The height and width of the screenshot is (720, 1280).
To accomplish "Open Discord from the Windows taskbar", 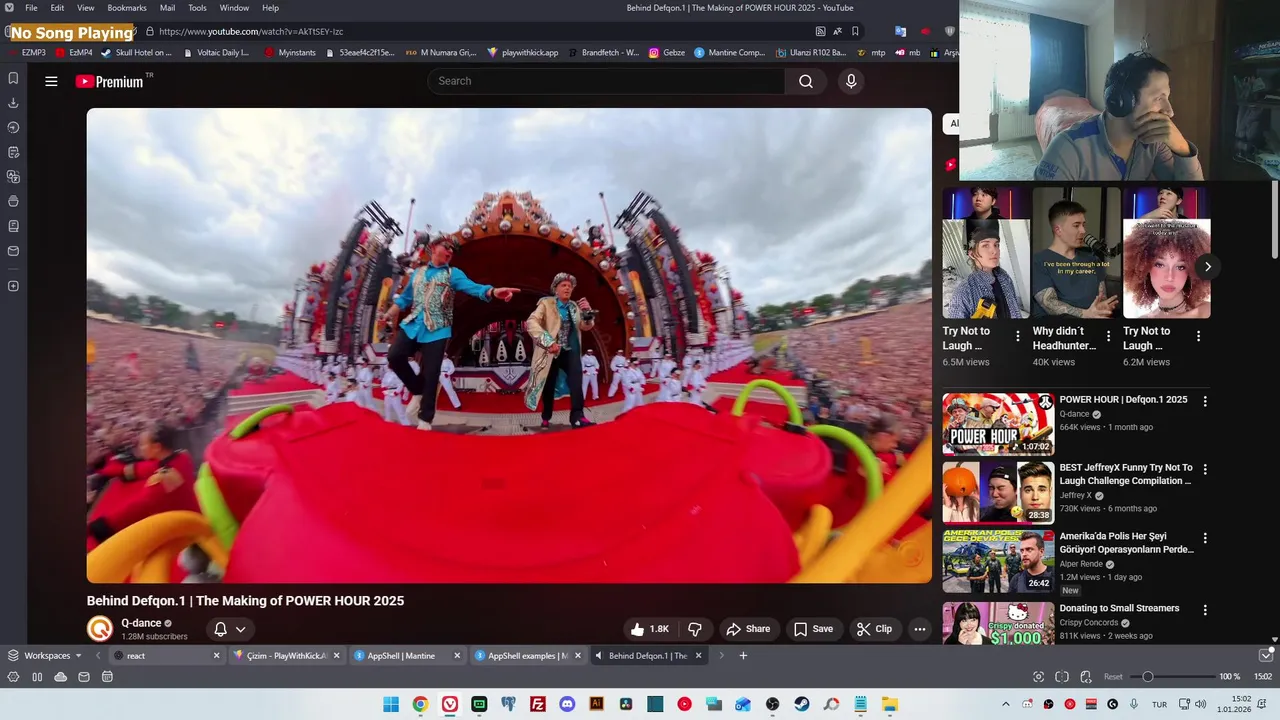I will (x=567, y=704).
